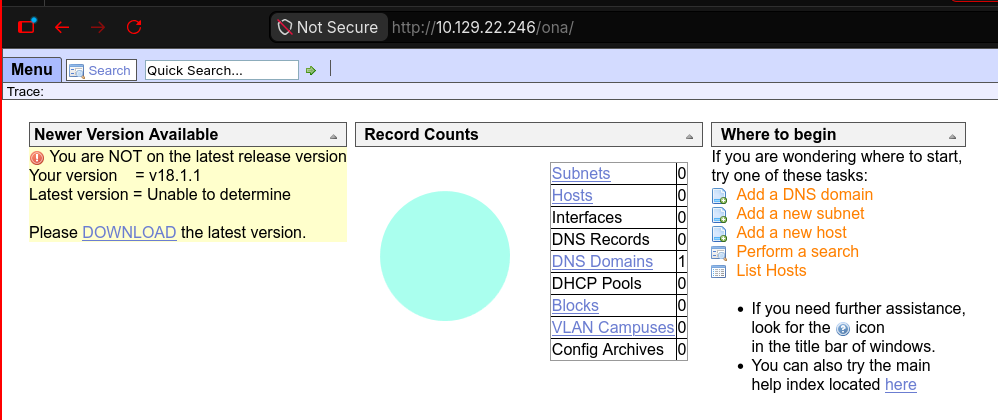Open the VLAN Campuses link
The width and height of the screenshot is (998, 420).
(613, 328)
